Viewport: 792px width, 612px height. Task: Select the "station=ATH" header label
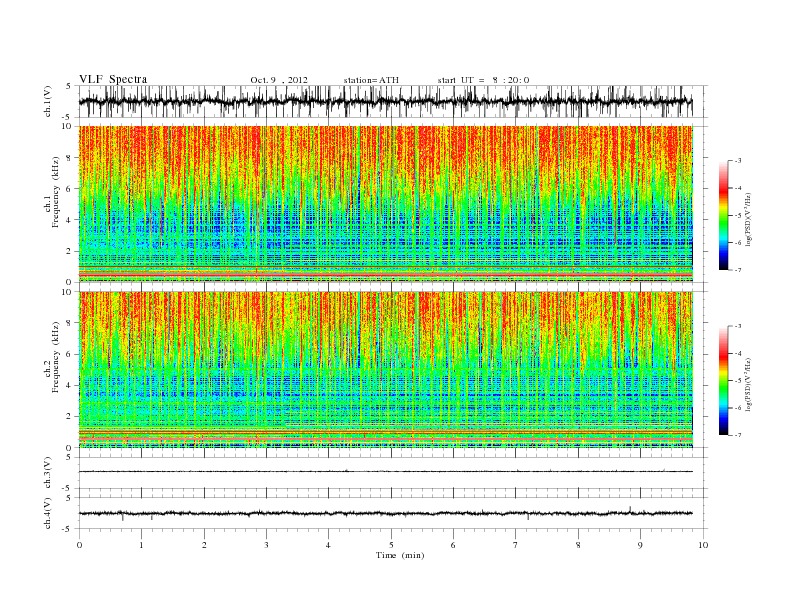(371, 80)
